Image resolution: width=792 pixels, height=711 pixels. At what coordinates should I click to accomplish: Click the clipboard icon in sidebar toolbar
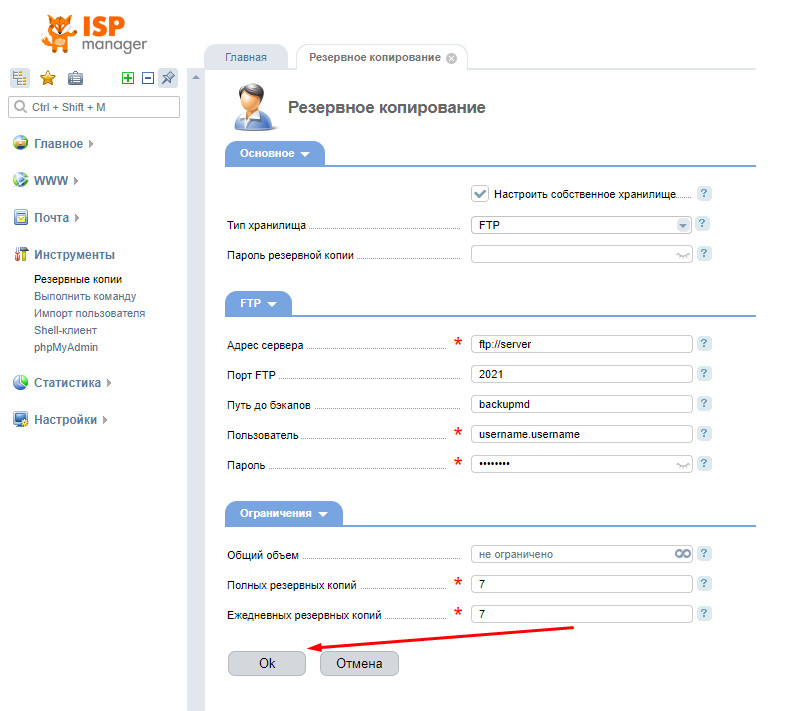75,78
